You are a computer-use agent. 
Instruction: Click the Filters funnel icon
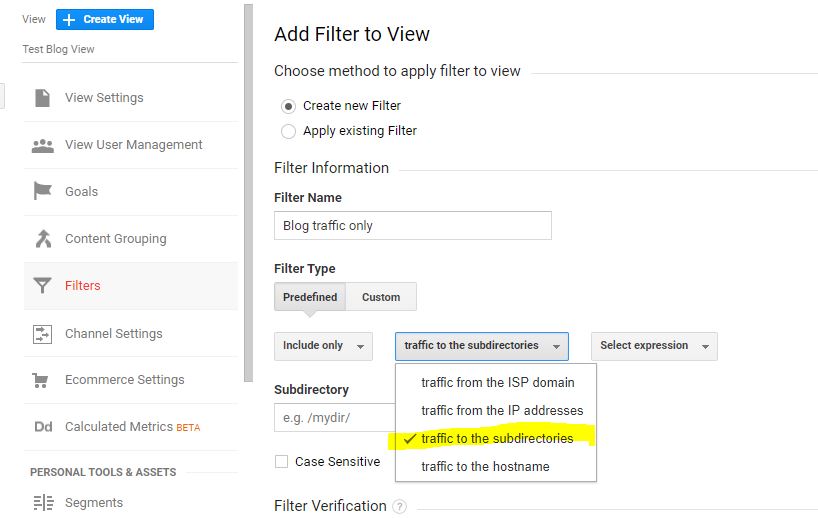(x=42, y=285)
